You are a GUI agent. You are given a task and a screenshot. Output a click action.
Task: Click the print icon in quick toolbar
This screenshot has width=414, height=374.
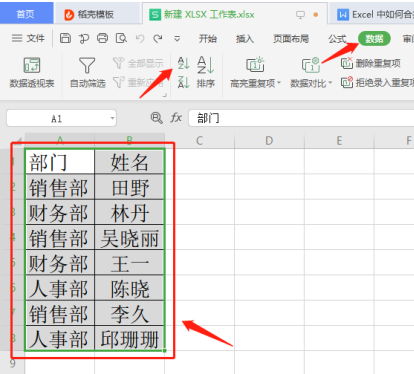[x=102, y=38]
